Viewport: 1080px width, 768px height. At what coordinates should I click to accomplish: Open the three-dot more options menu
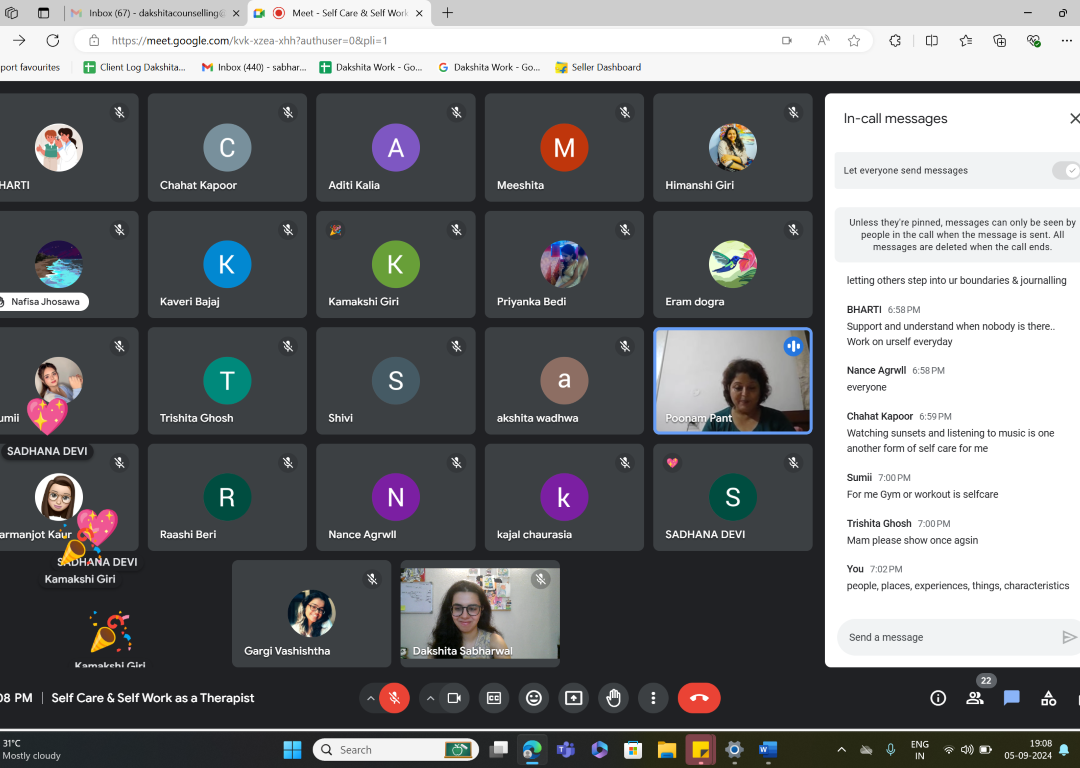click(x=653, y=698)
